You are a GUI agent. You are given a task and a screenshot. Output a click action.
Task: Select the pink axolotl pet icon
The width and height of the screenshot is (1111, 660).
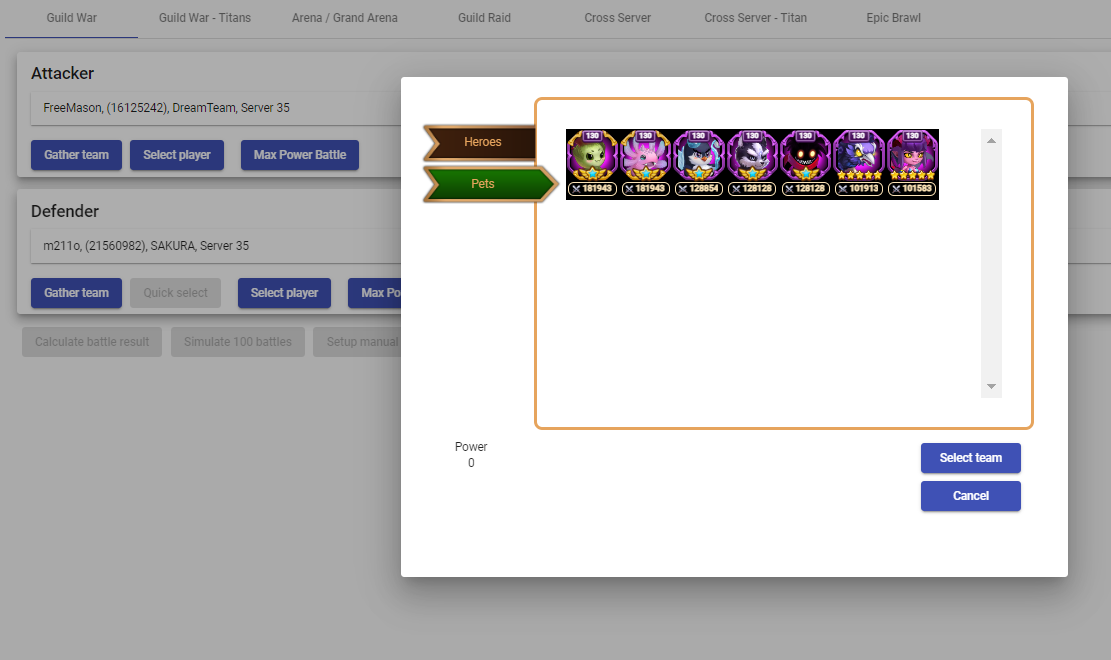pyautogui.click(x=645, y=164)
